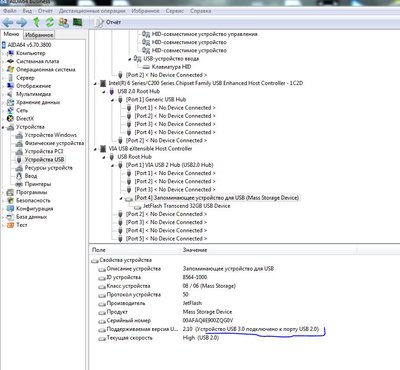Screen dimensions: 400x370
Task: Click the Forward arrow toolbar icon
Action: point(22,23)
